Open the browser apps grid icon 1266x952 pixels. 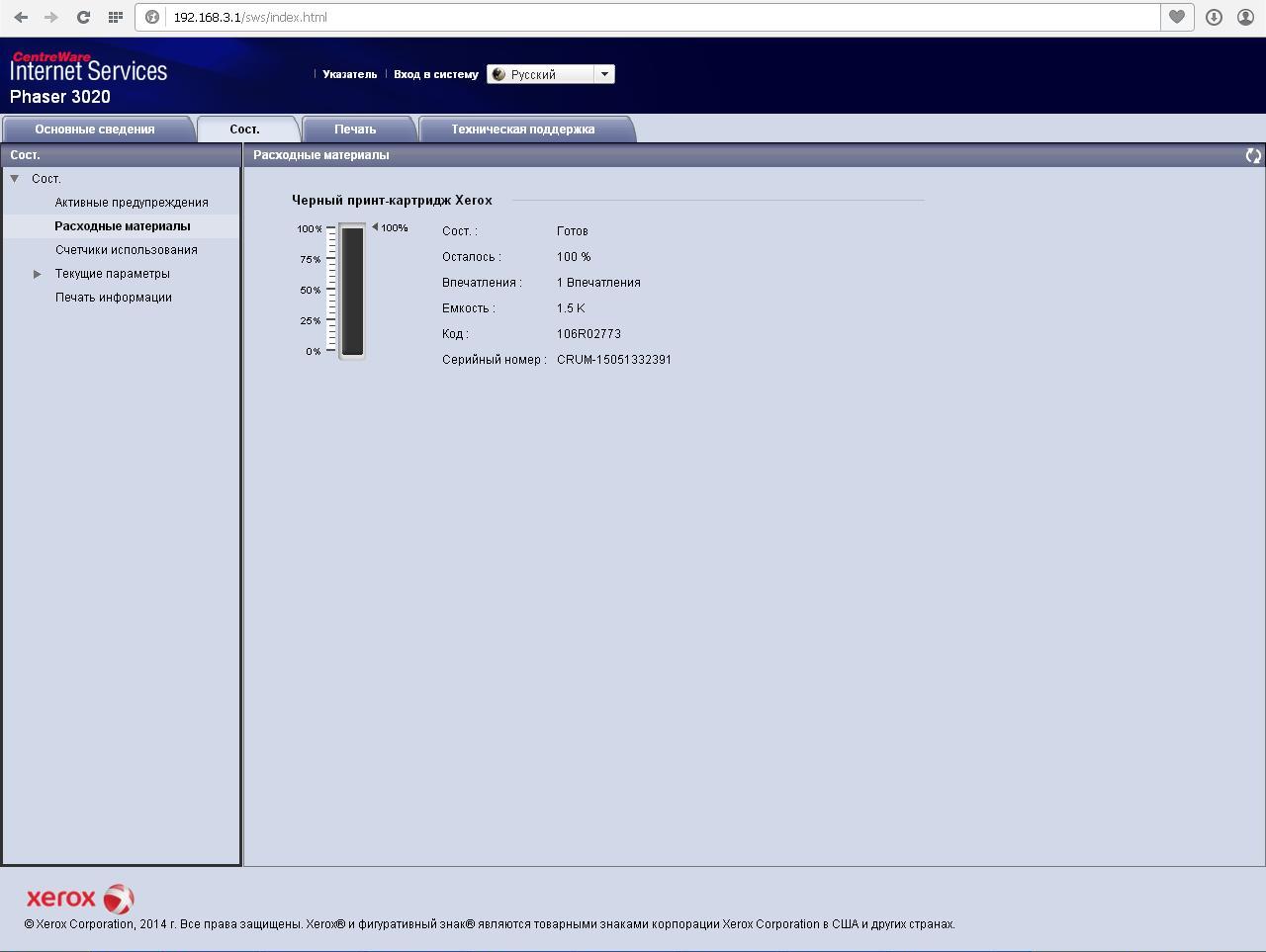pos(115,17)
